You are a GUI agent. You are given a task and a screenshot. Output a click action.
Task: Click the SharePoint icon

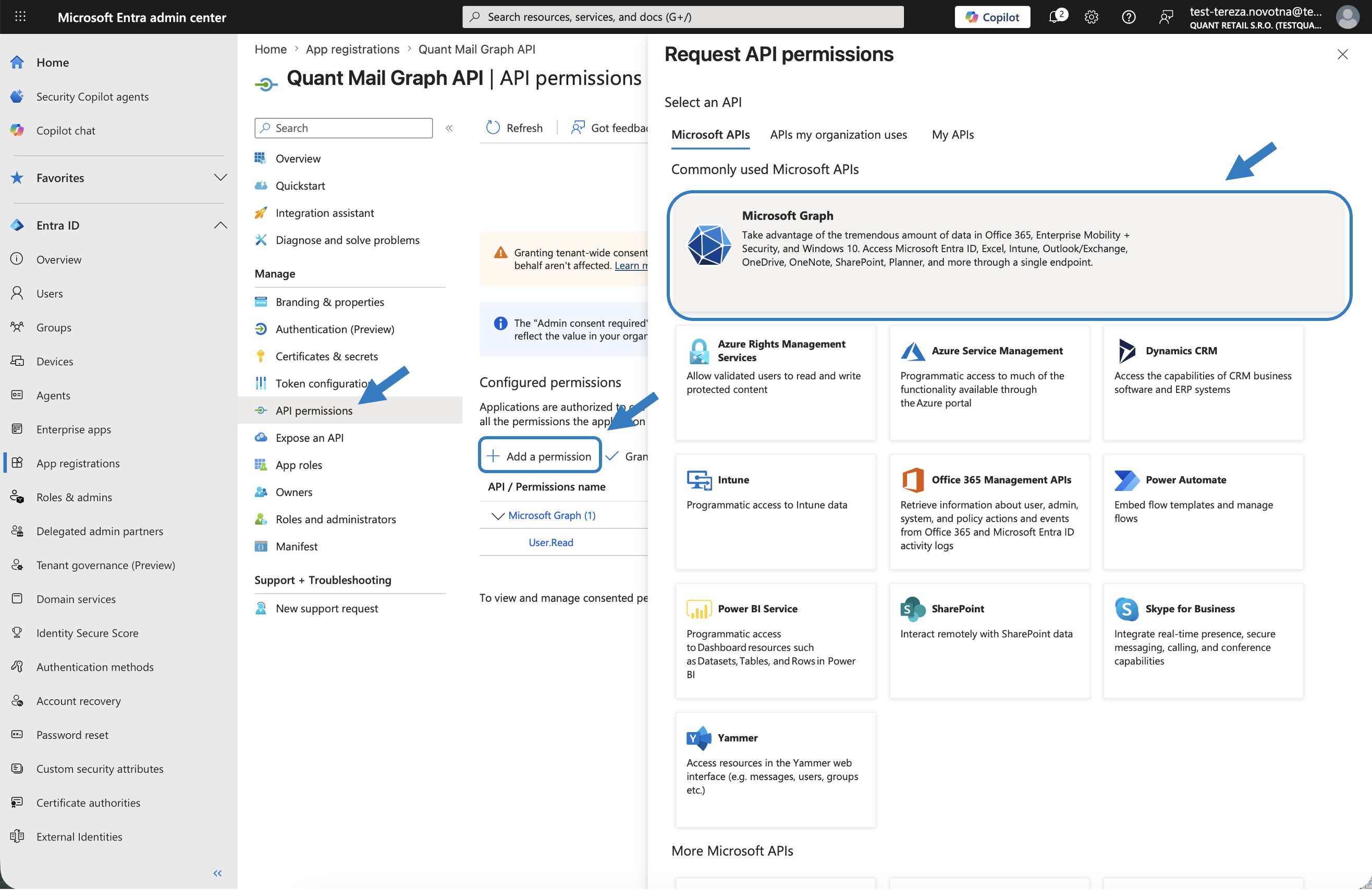click(913, 609)
